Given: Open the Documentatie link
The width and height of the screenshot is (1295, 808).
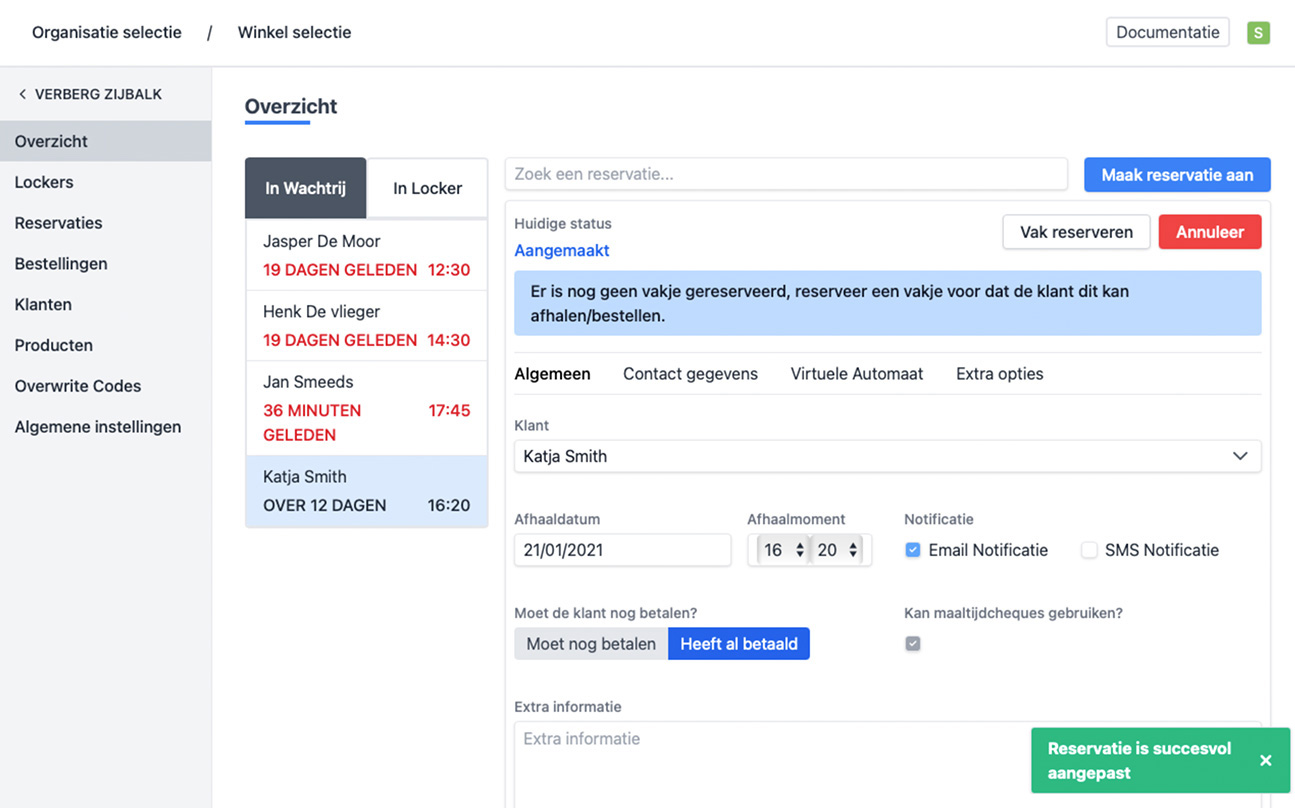Looking at the screenshot, I should coord(1167,32).
